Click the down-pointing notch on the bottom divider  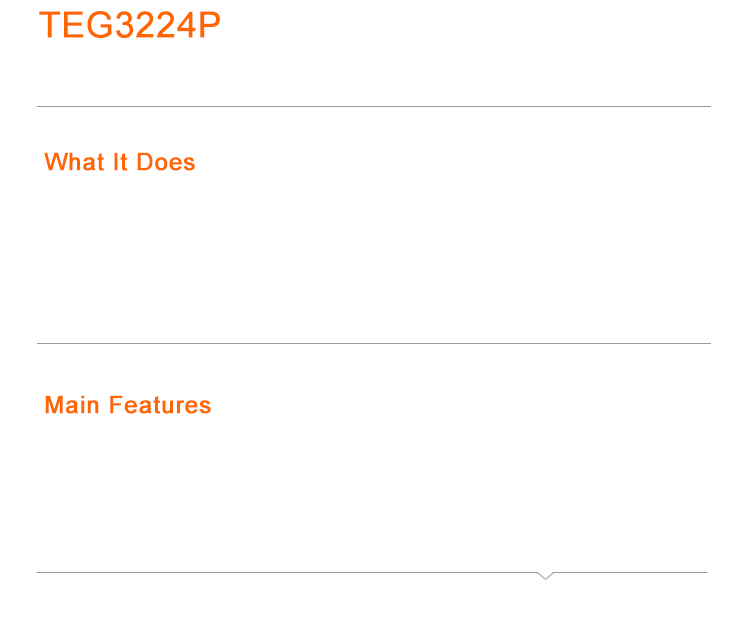pos(545,575)
